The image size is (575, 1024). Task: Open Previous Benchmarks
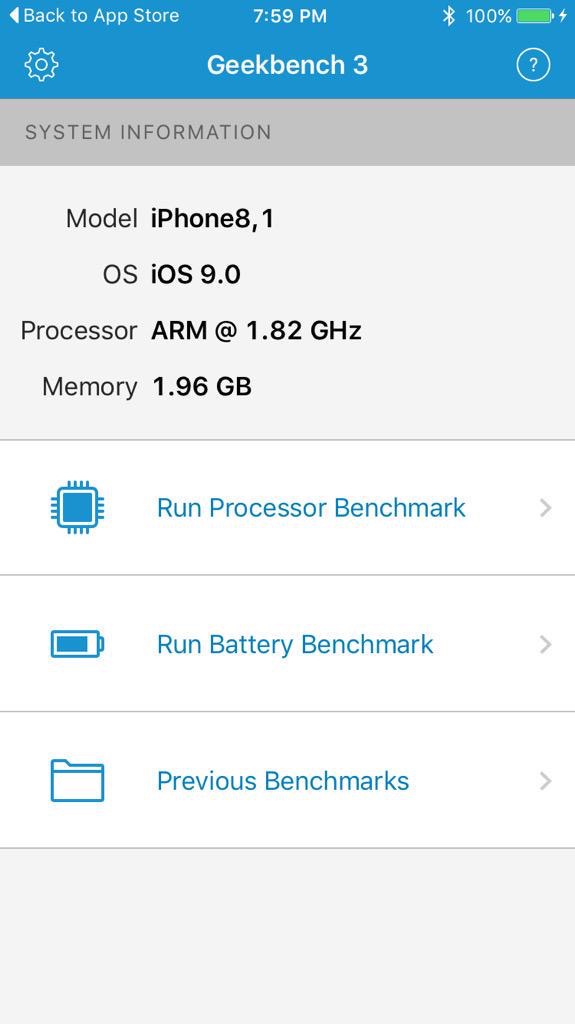pos(288,780)
